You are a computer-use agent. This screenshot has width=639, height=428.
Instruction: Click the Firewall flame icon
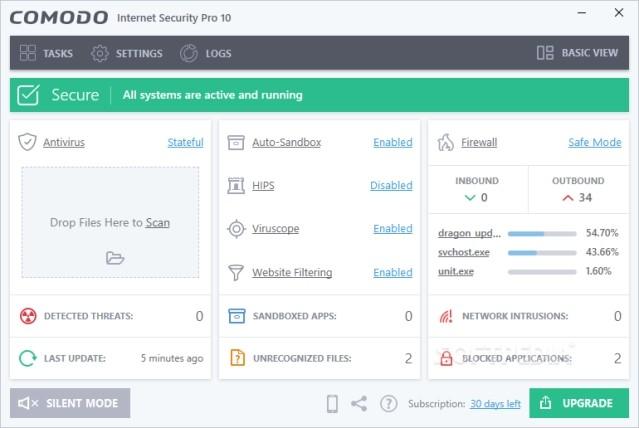[445, 142]
